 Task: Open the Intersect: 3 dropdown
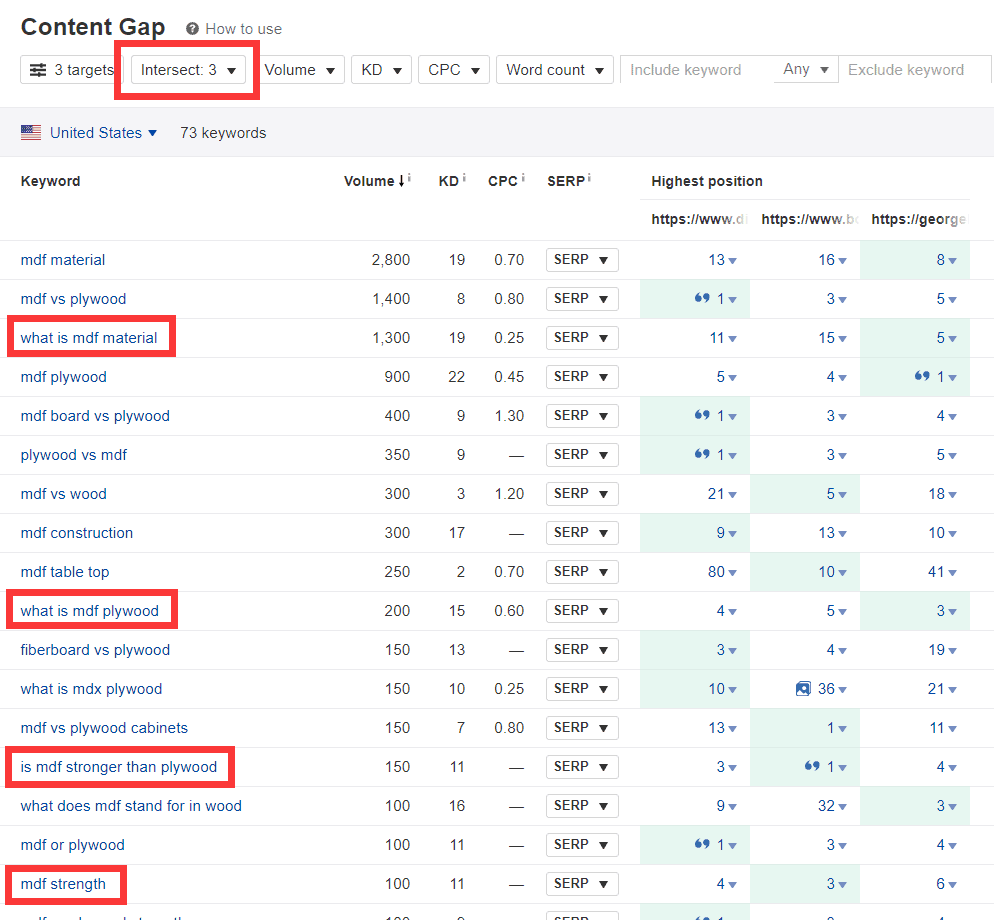tap(188, 70)
